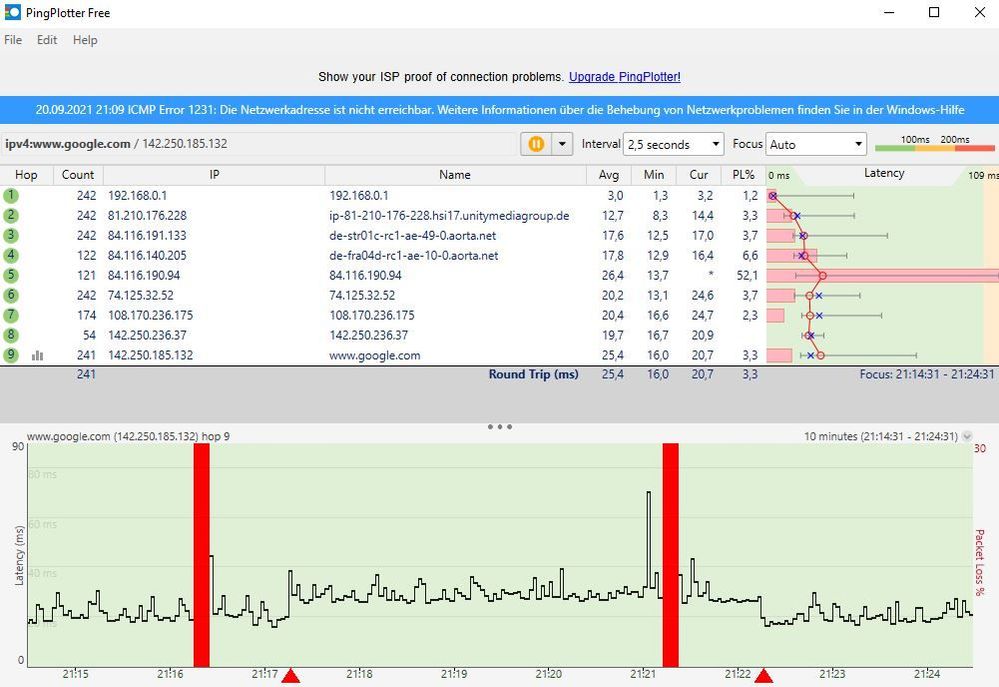Open the 10 minutes time range dropdown arrow
The width and height of the screenshot is (999, 687).
click(967, 437)
